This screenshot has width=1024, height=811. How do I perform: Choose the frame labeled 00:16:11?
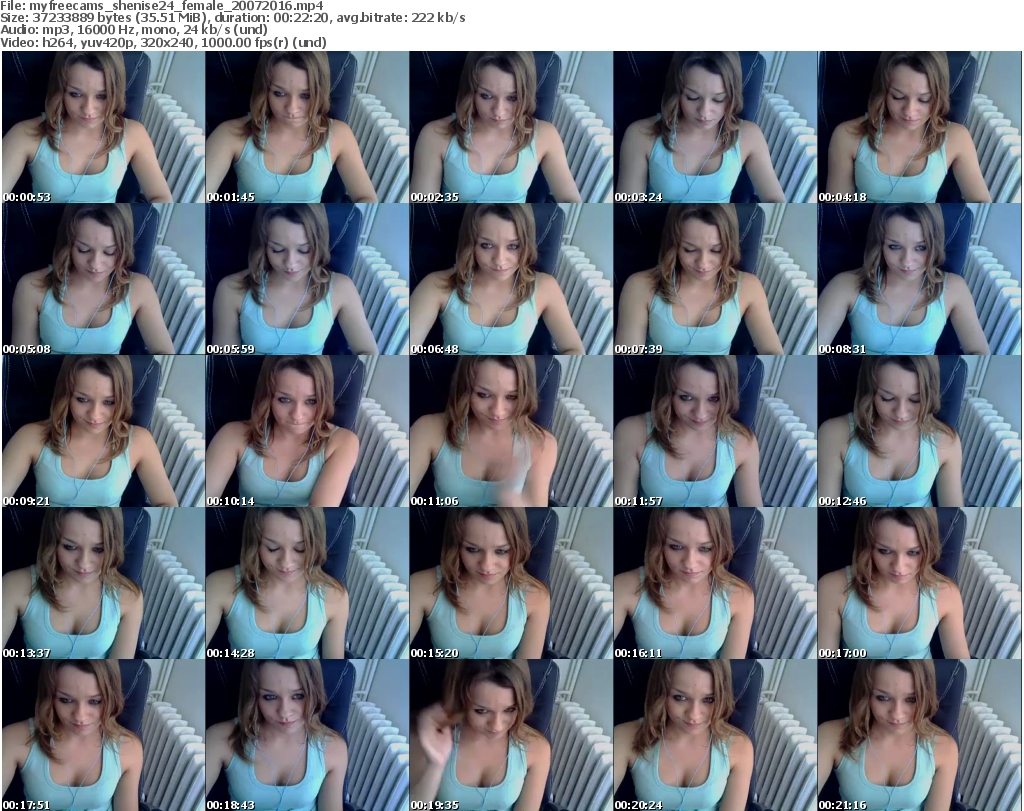(714, 584)
